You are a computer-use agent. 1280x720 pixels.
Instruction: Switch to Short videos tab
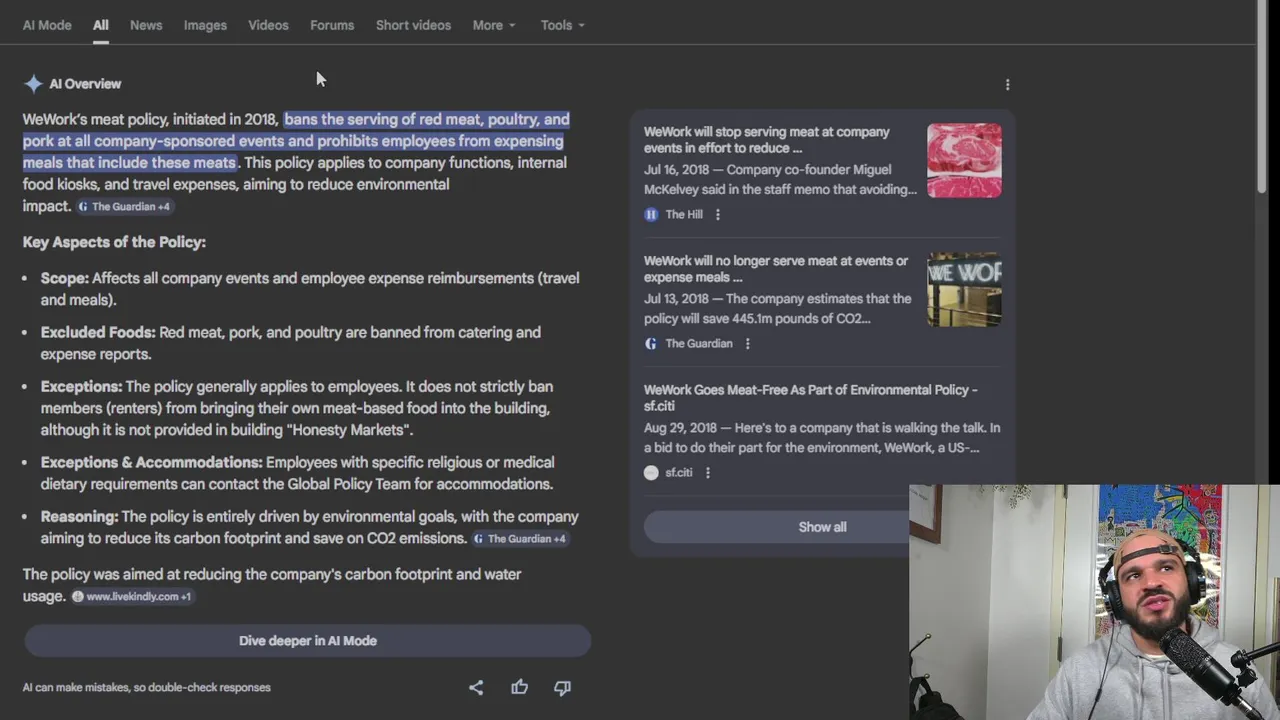(x=413, y=25)
